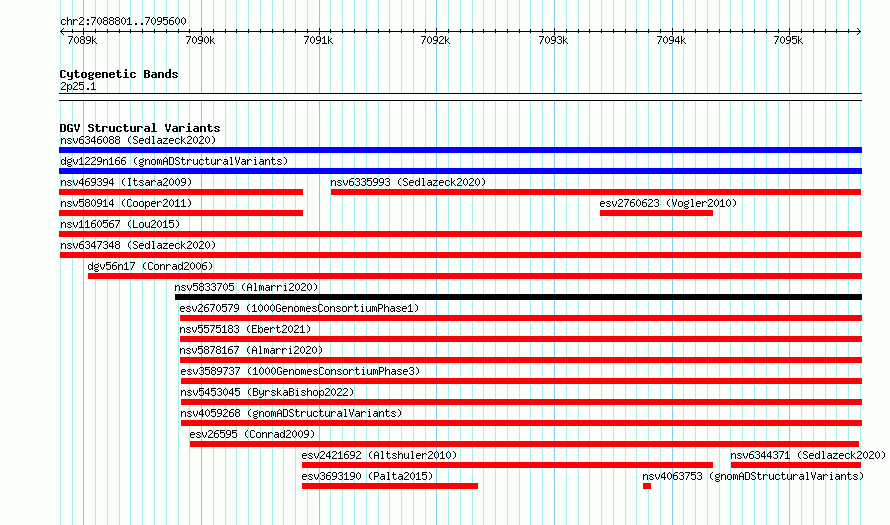Click the blue bar of nsv6346088
This screenshot has height=525, width=890.
point(460,150)
